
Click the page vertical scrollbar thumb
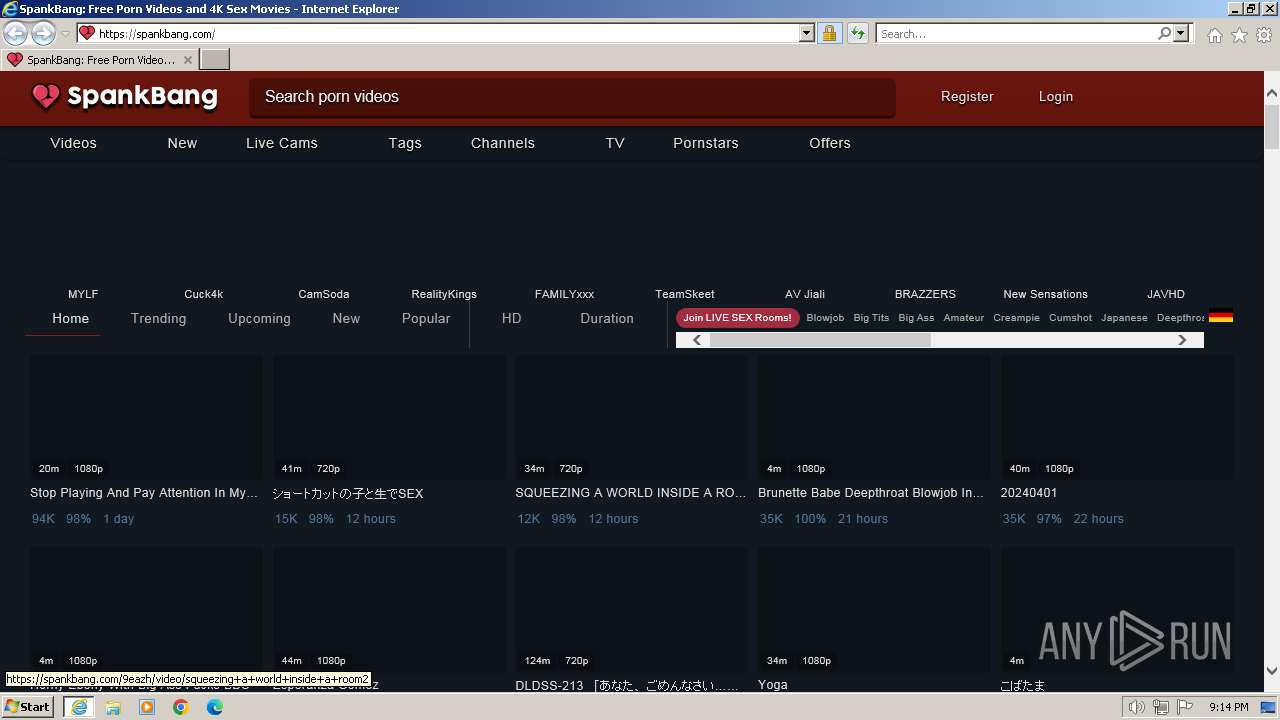pyautogui.click(x=1272, y=127)
